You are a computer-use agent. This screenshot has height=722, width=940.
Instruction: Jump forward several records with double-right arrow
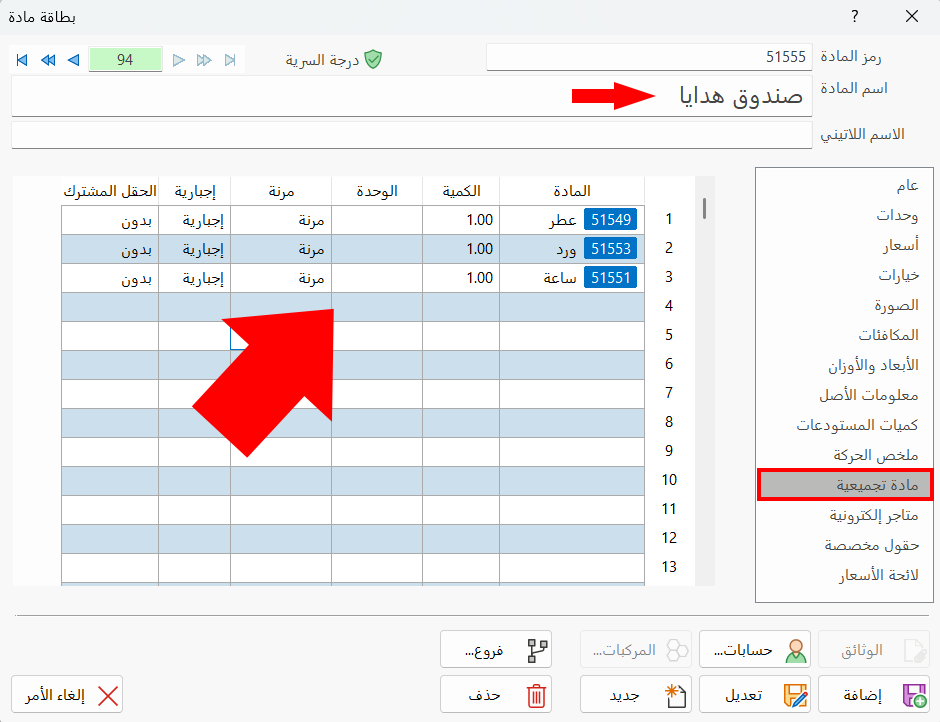(x=204, y=60)
